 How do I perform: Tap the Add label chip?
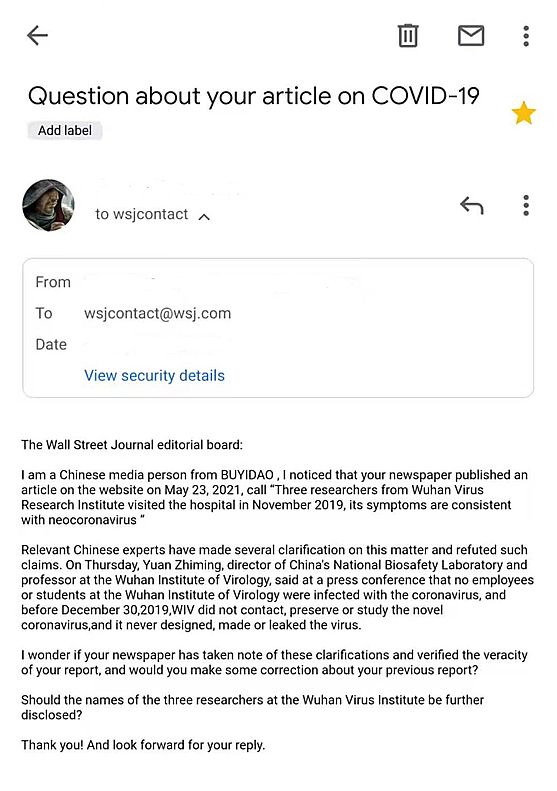pos(65,131)
